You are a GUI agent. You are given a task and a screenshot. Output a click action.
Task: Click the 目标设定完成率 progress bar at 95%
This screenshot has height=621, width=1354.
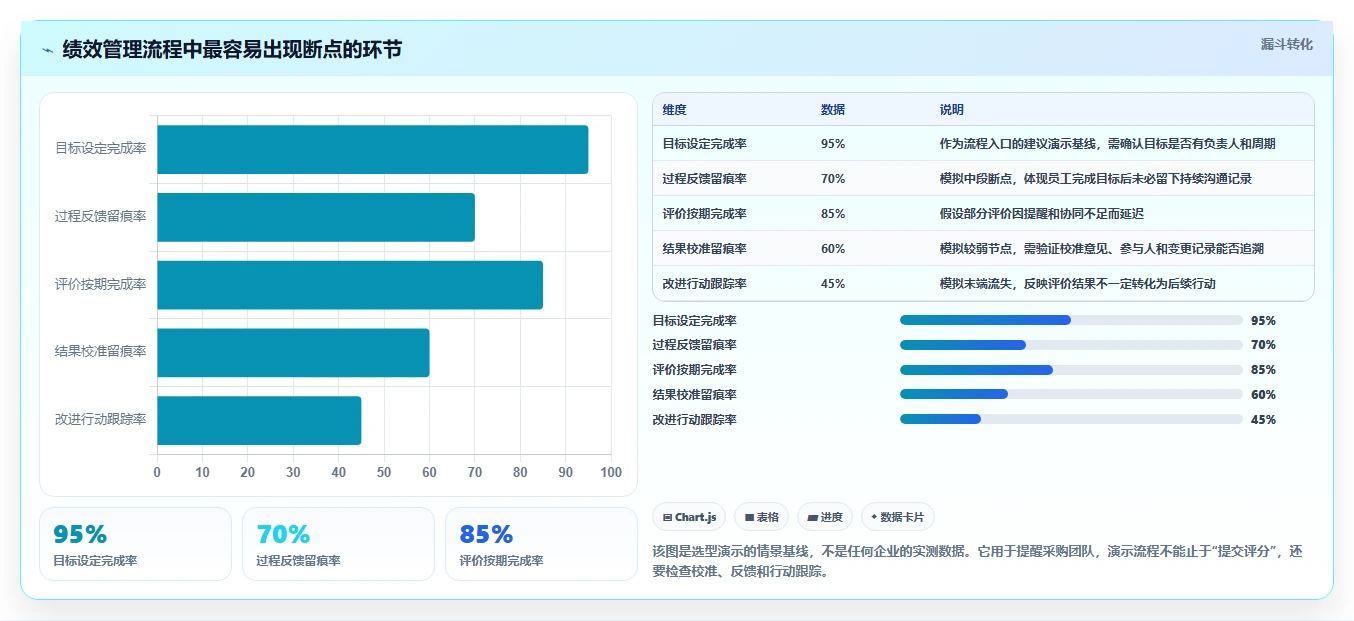coord(1071,320)
